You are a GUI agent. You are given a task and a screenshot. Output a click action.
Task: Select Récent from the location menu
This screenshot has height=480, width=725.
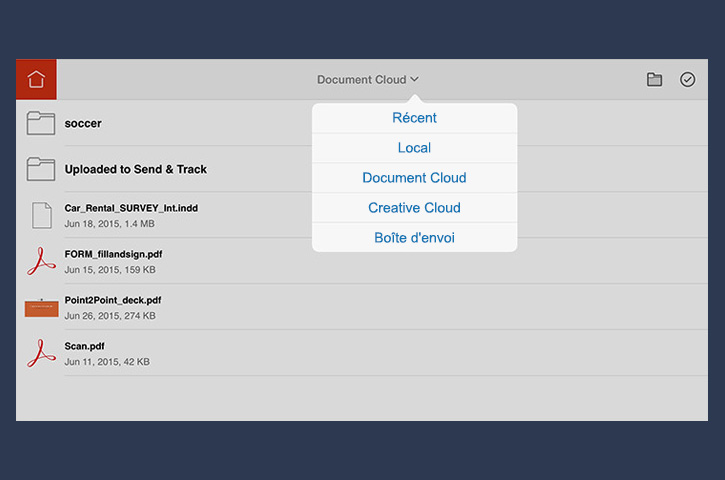point(414,118)
